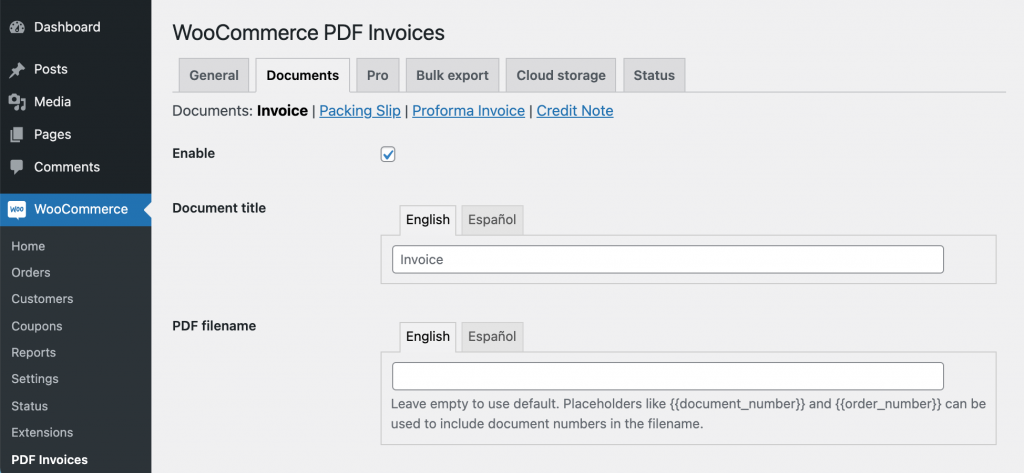1024x473 pixels.
Task: Open the Pro tab
Action: click(x=377, y=75)
